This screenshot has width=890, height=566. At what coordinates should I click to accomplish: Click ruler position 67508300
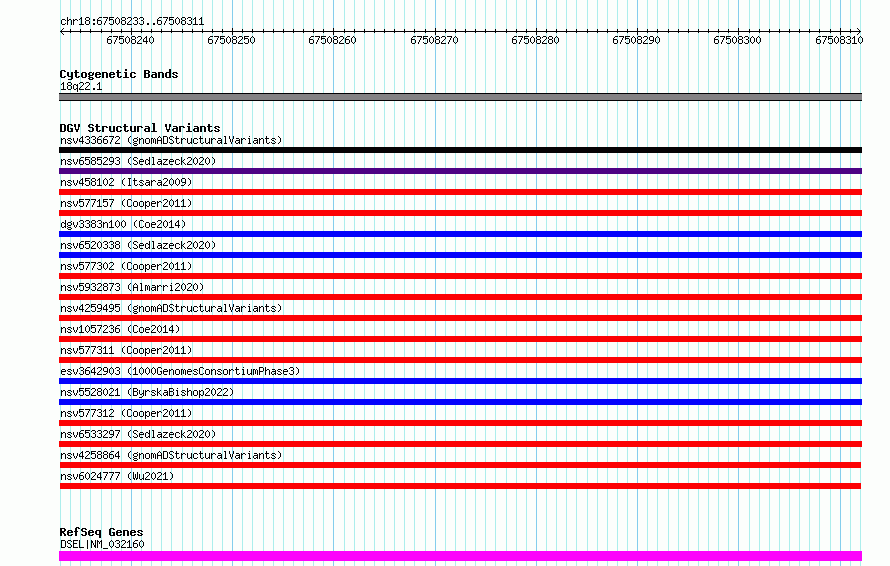[737, 40]
